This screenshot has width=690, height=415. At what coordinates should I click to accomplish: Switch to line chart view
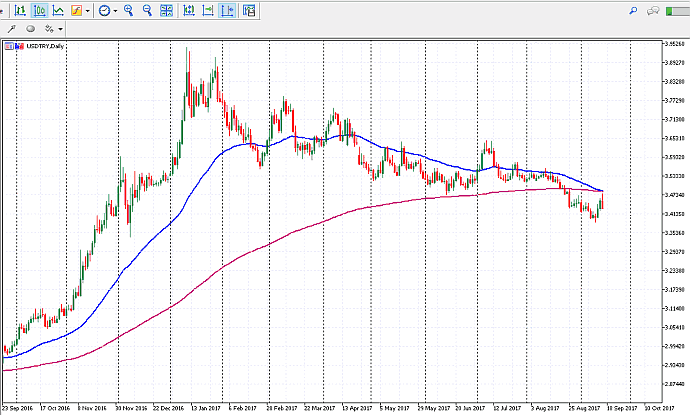tap(58, 11)
